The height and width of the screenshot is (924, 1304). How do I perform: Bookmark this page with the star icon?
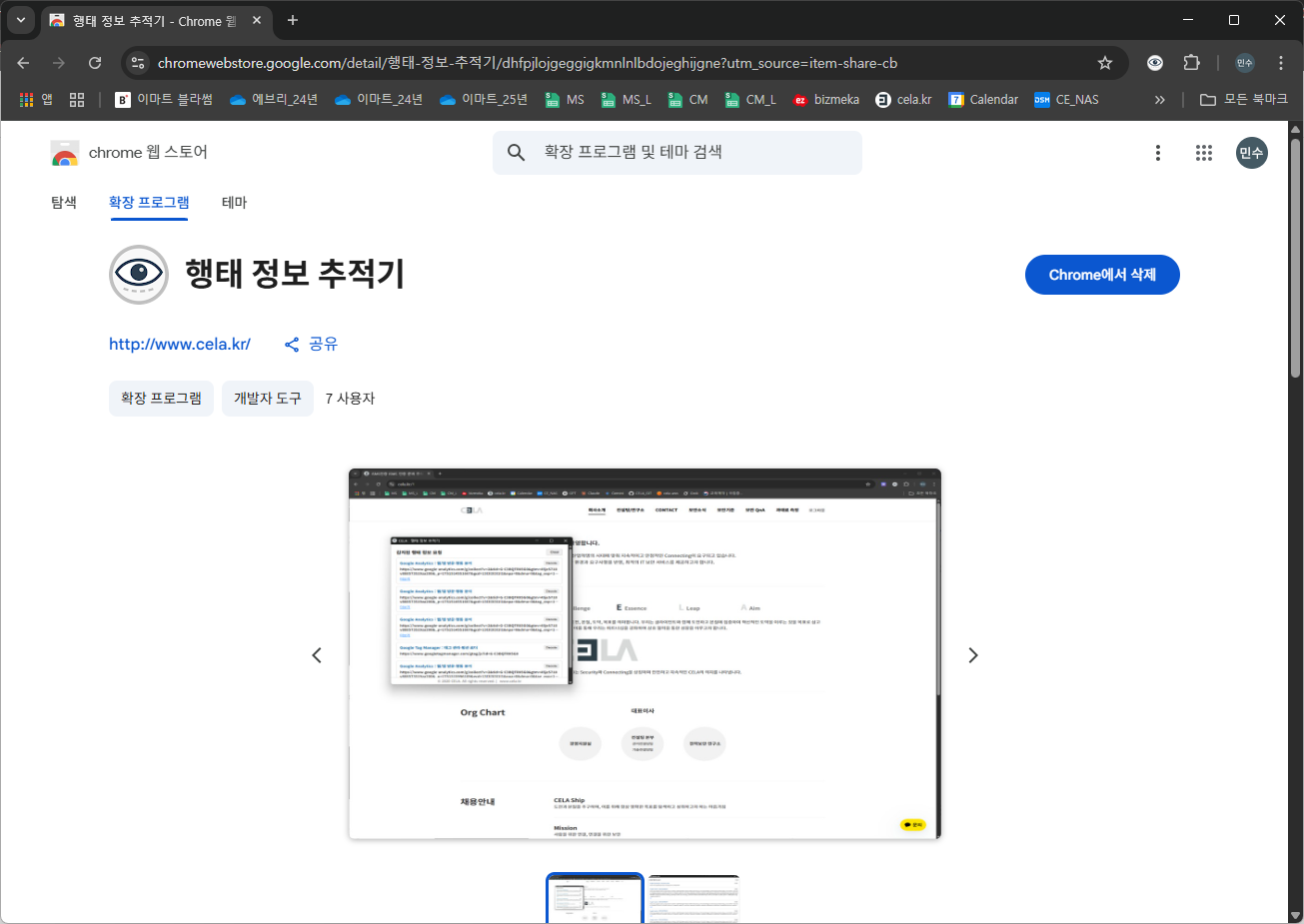tap(1105, 63)
